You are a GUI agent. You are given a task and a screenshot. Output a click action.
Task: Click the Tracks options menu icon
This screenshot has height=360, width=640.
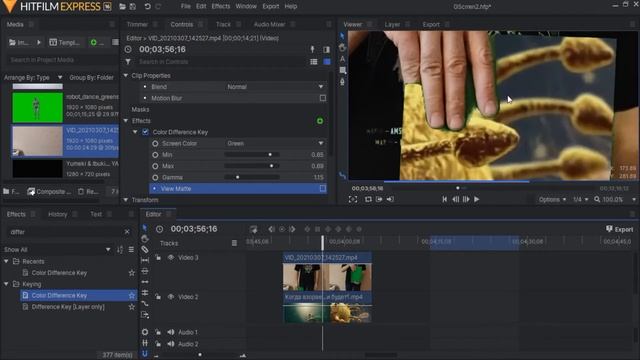click(x=234, y=243)
